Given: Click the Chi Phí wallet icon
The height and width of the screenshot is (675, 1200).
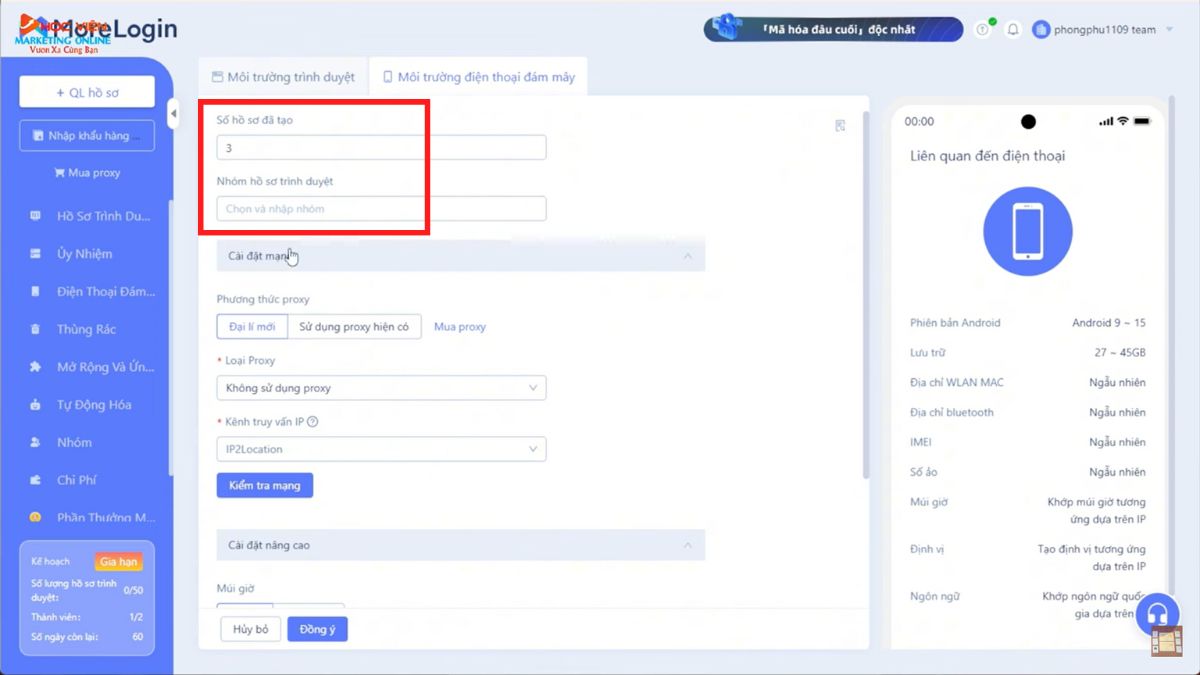Looking at the screenshot, I should click(x=36, y=480).
